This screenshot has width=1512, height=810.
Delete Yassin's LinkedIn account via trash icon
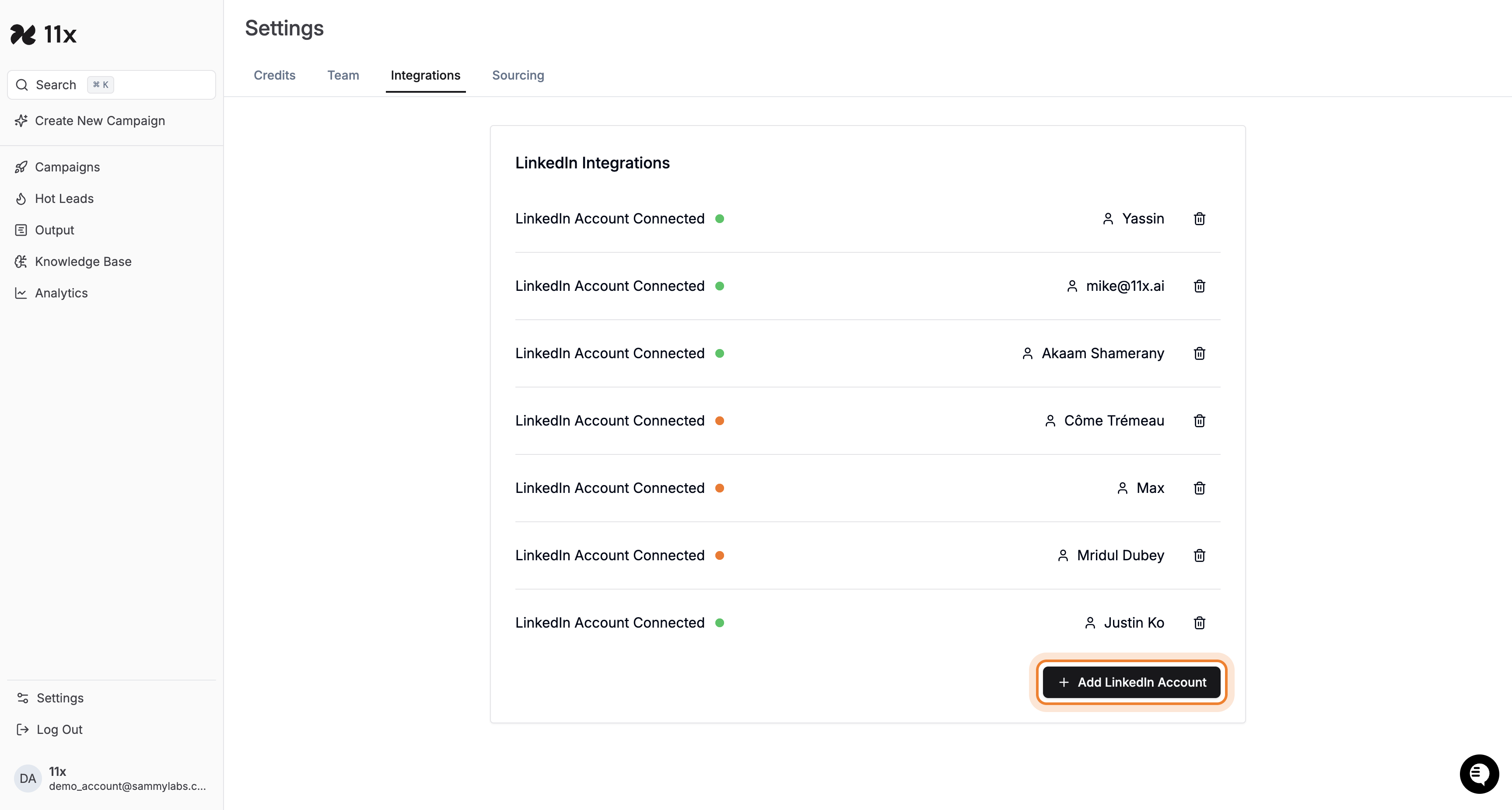[x=1200, y=219]
